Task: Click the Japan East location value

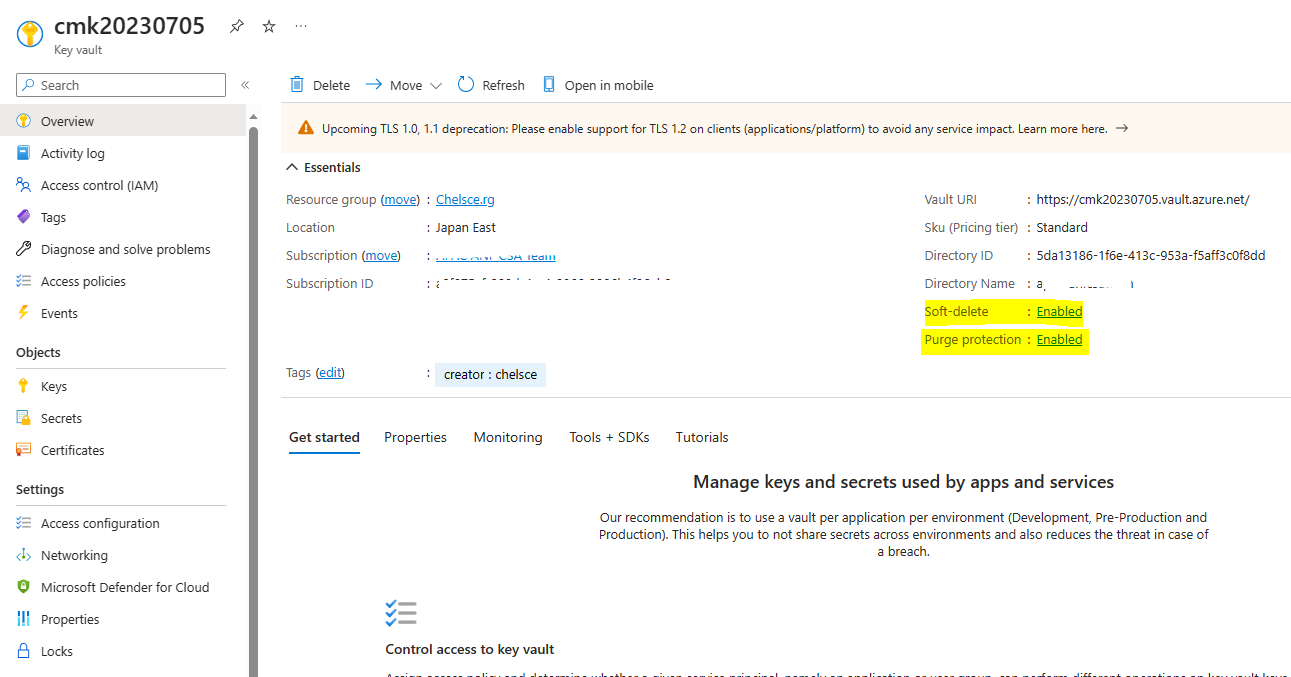Action: (466, 227)
